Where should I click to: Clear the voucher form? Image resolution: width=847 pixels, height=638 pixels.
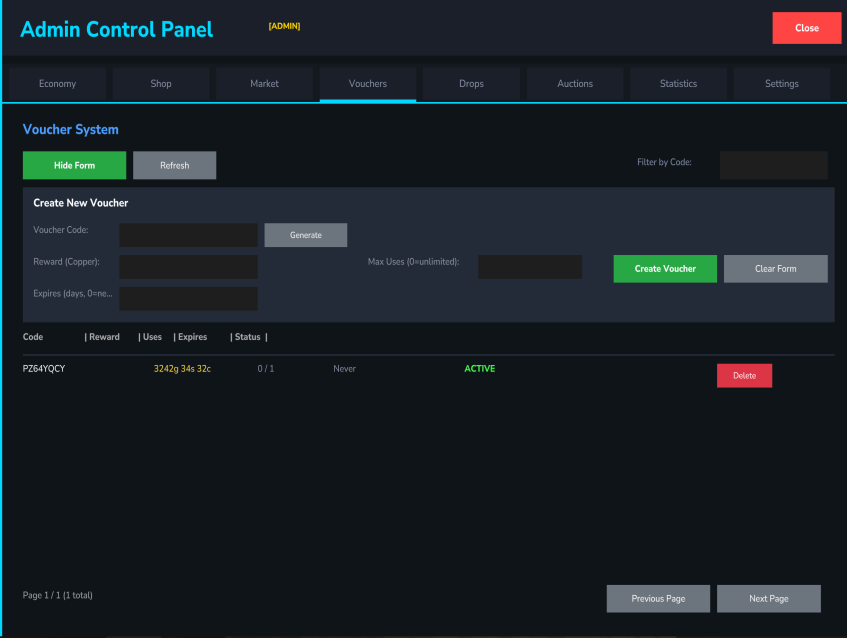[775, 269]
